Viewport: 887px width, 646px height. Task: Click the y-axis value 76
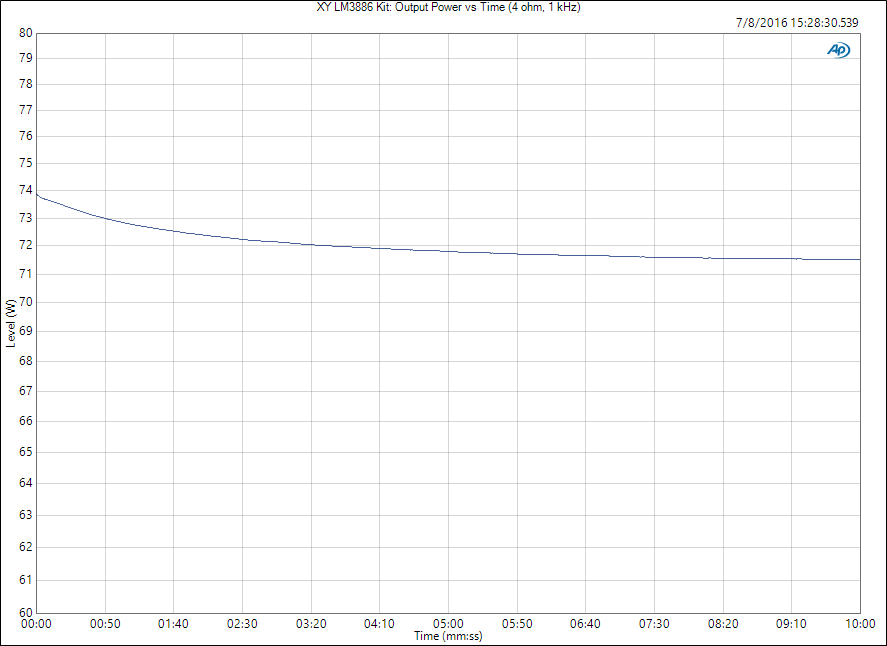pyautogui.click(x=25, y=136)
